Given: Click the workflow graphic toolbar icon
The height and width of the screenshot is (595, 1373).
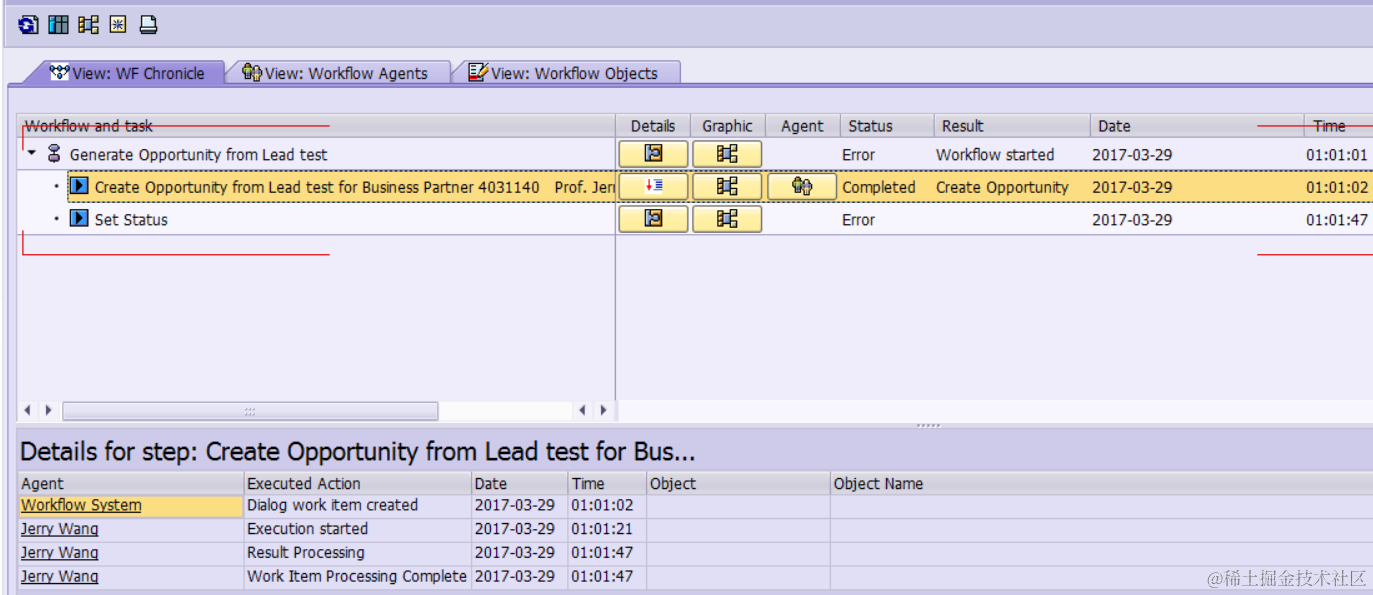Looking at the screenshot, I should pyautogui.click(x=88, y=25).
